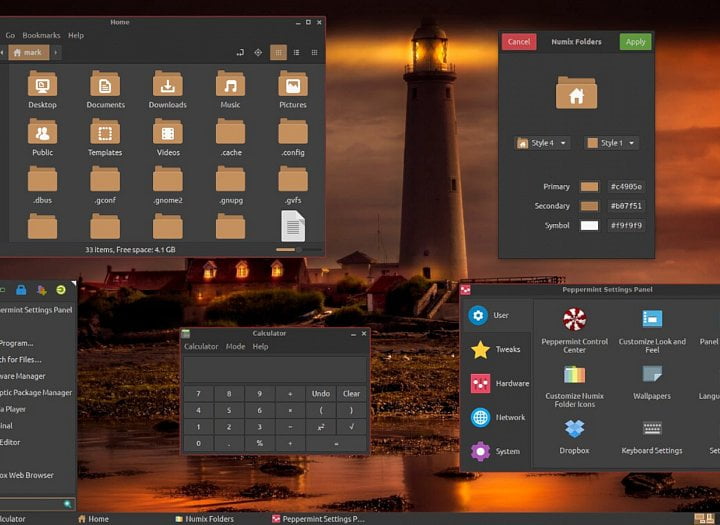Switch to compact view in file manager
The width and height of the screenshot is (720, 525).
(315, 52)
